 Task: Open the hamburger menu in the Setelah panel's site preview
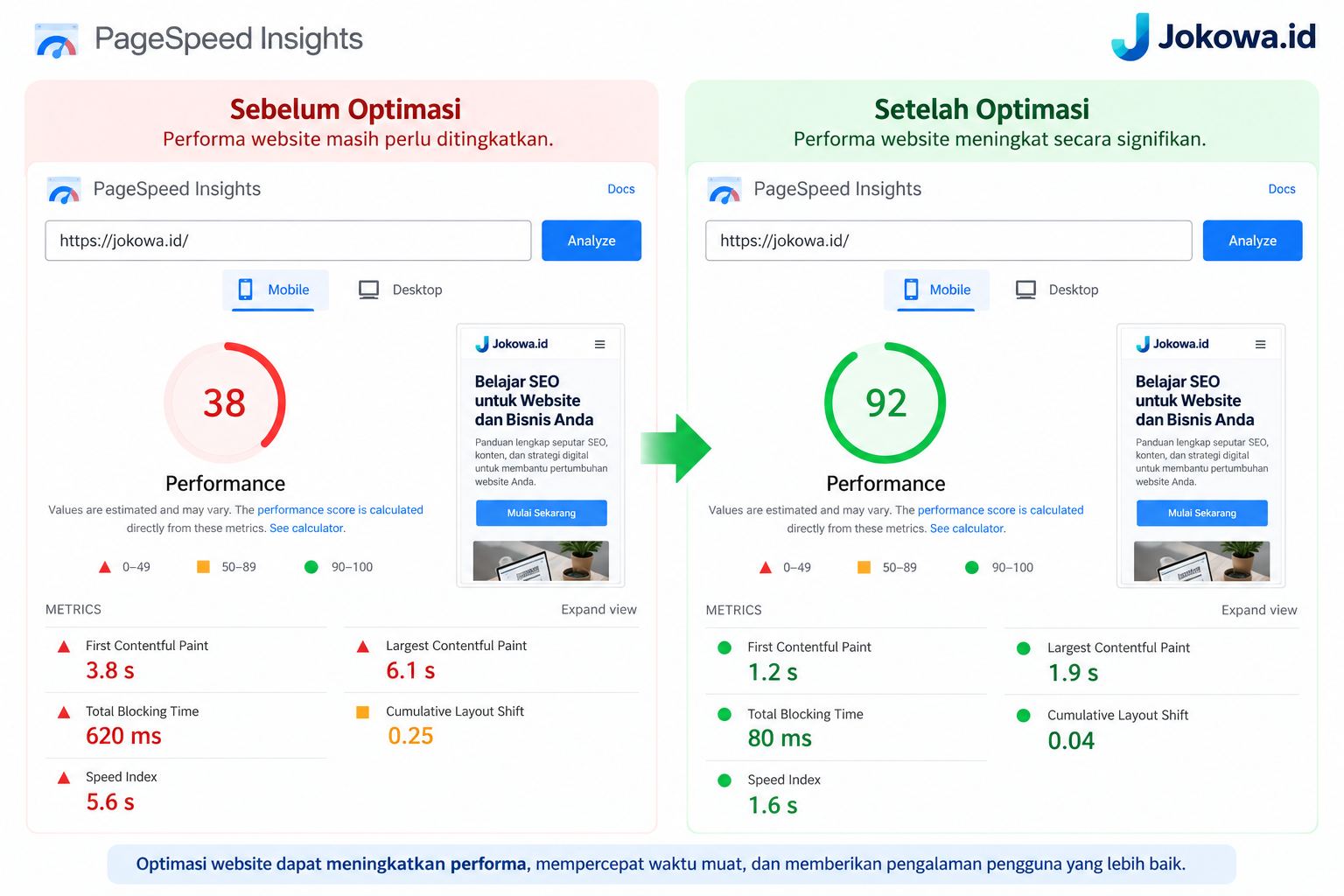(x=1261, y=345)
